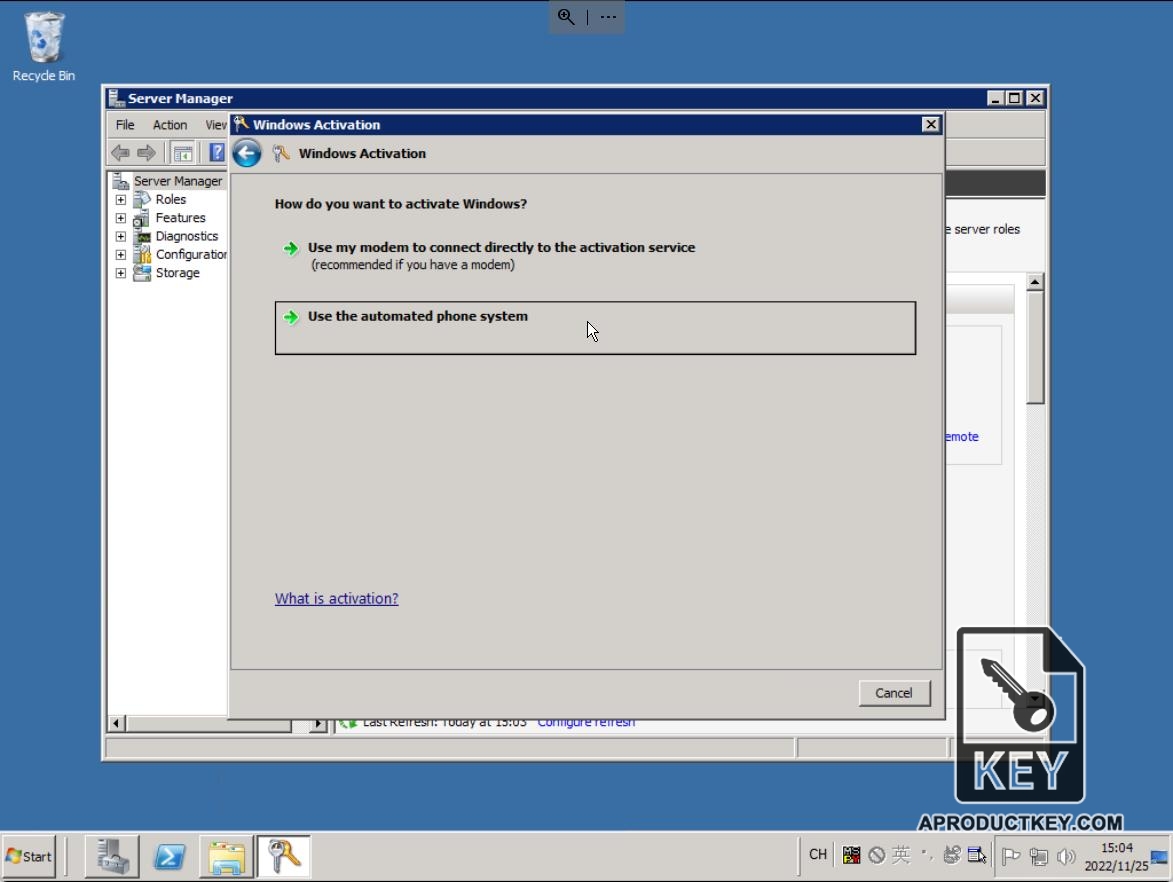The image size is (1173, 882).
Task: Open the Action menu in Server Manager
Action: click(170, 125)
